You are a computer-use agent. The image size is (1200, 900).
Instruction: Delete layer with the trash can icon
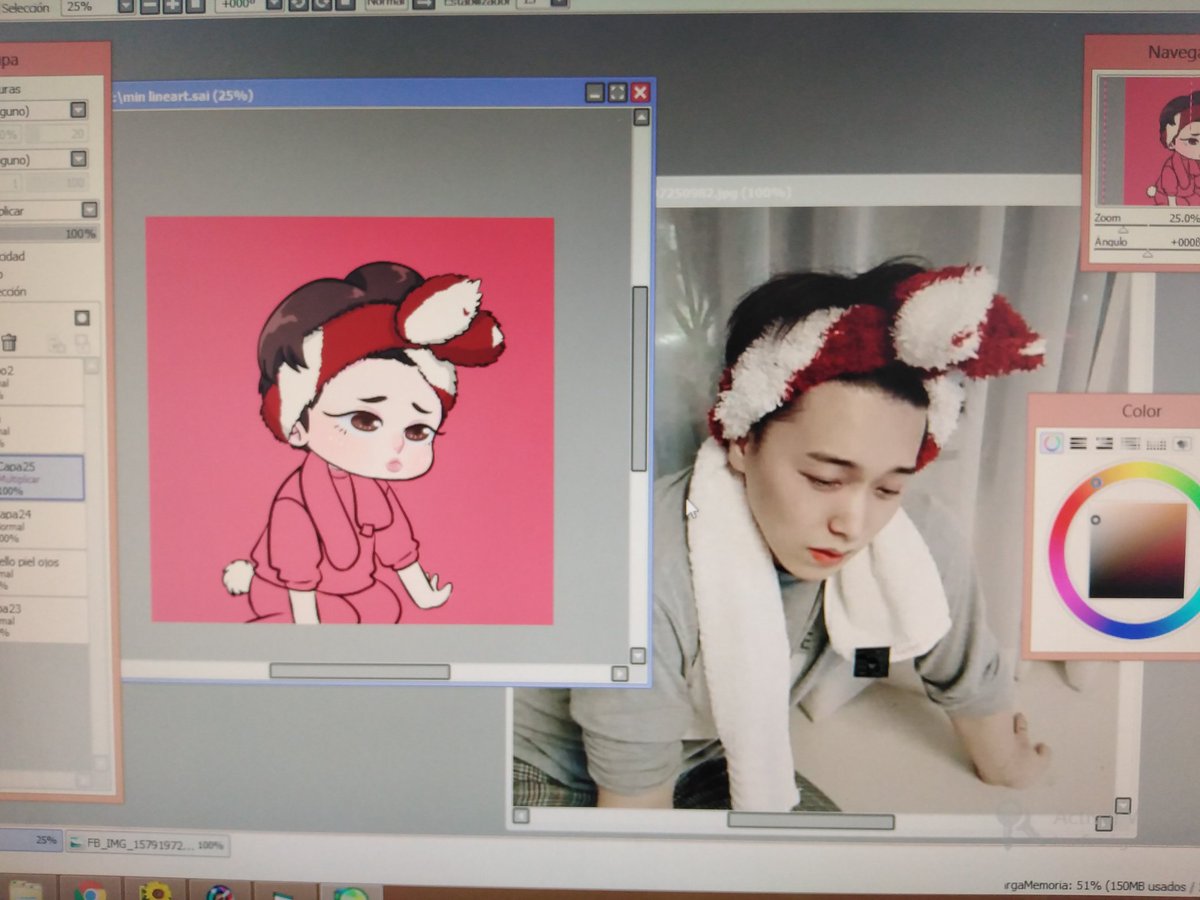9,342
